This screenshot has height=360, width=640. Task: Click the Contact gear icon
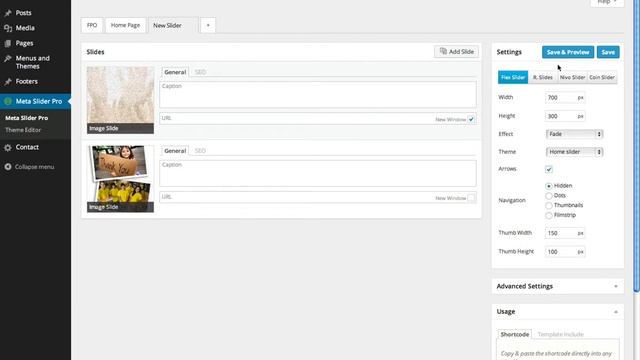8,147
